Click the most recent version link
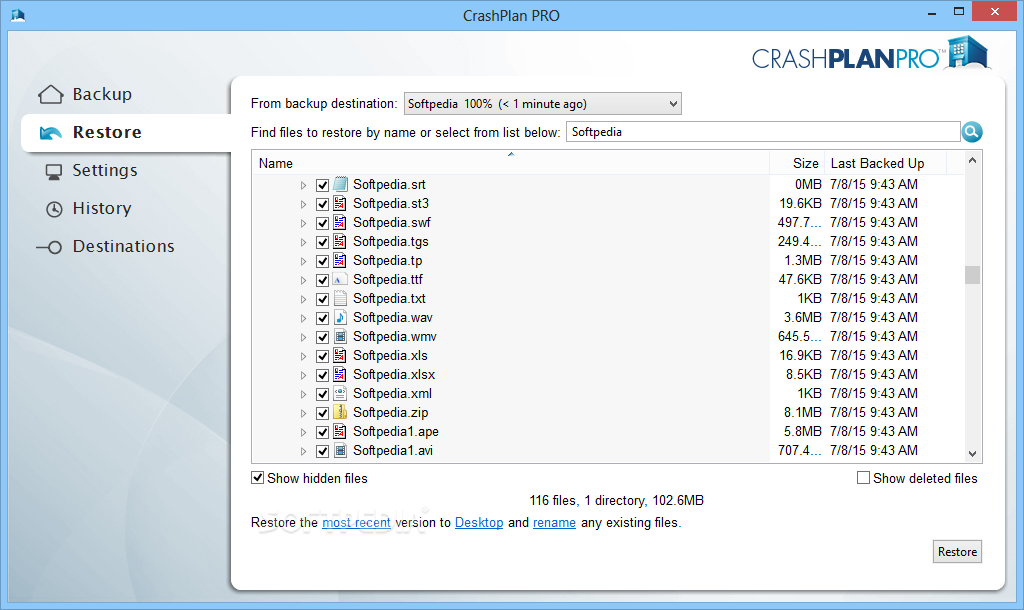Viewport: 1024px width, 610px height. [357, 522]
